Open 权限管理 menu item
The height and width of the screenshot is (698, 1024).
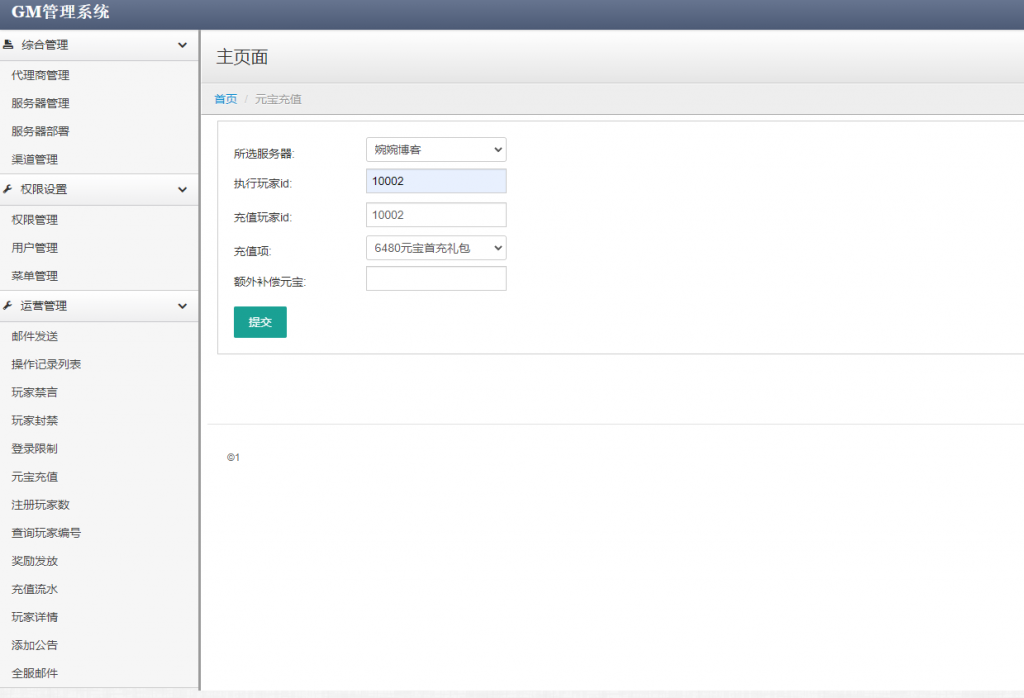point(35,220)
